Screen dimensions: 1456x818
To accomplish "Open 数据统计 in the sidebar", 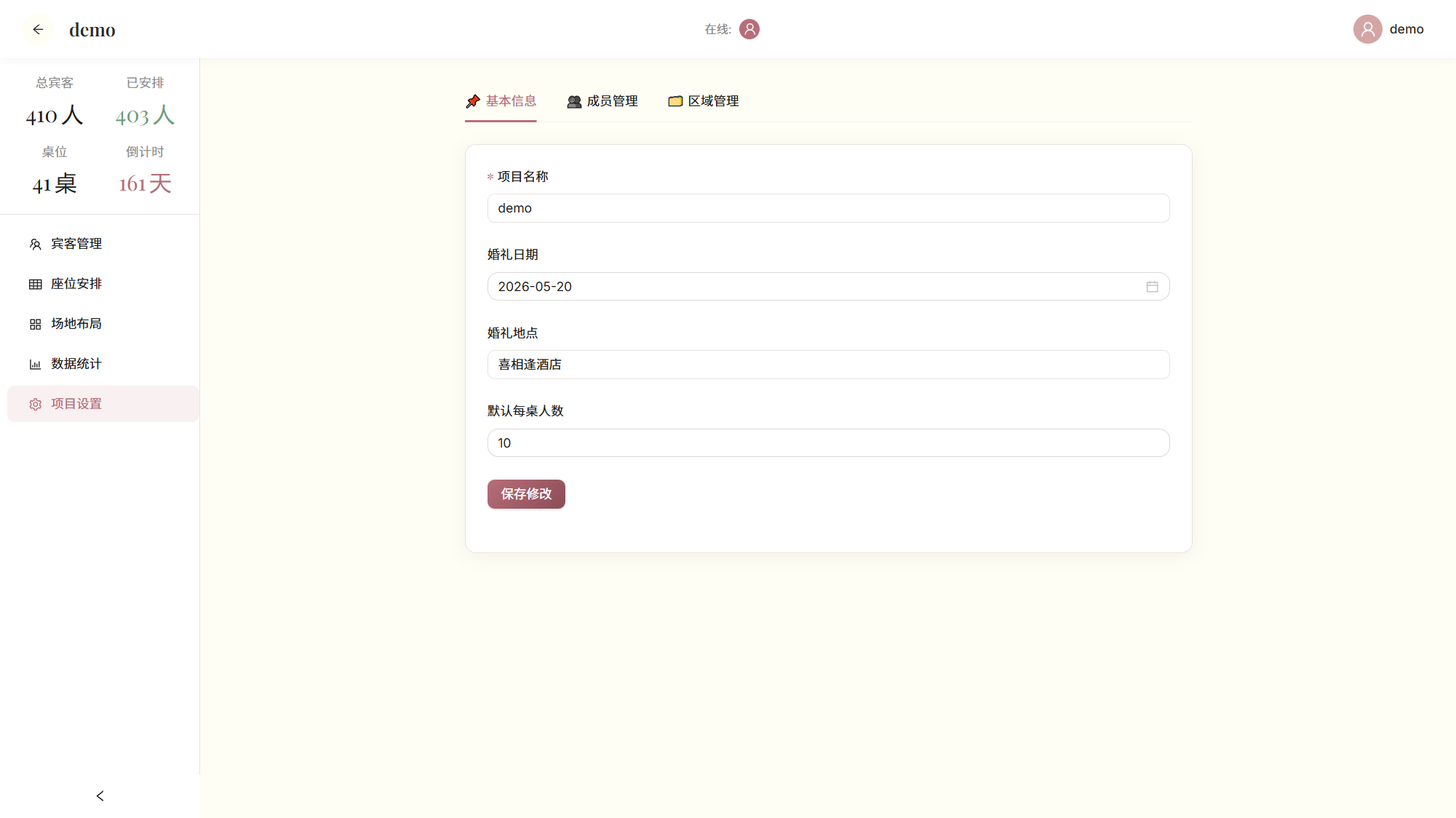I will pos(103,364).
